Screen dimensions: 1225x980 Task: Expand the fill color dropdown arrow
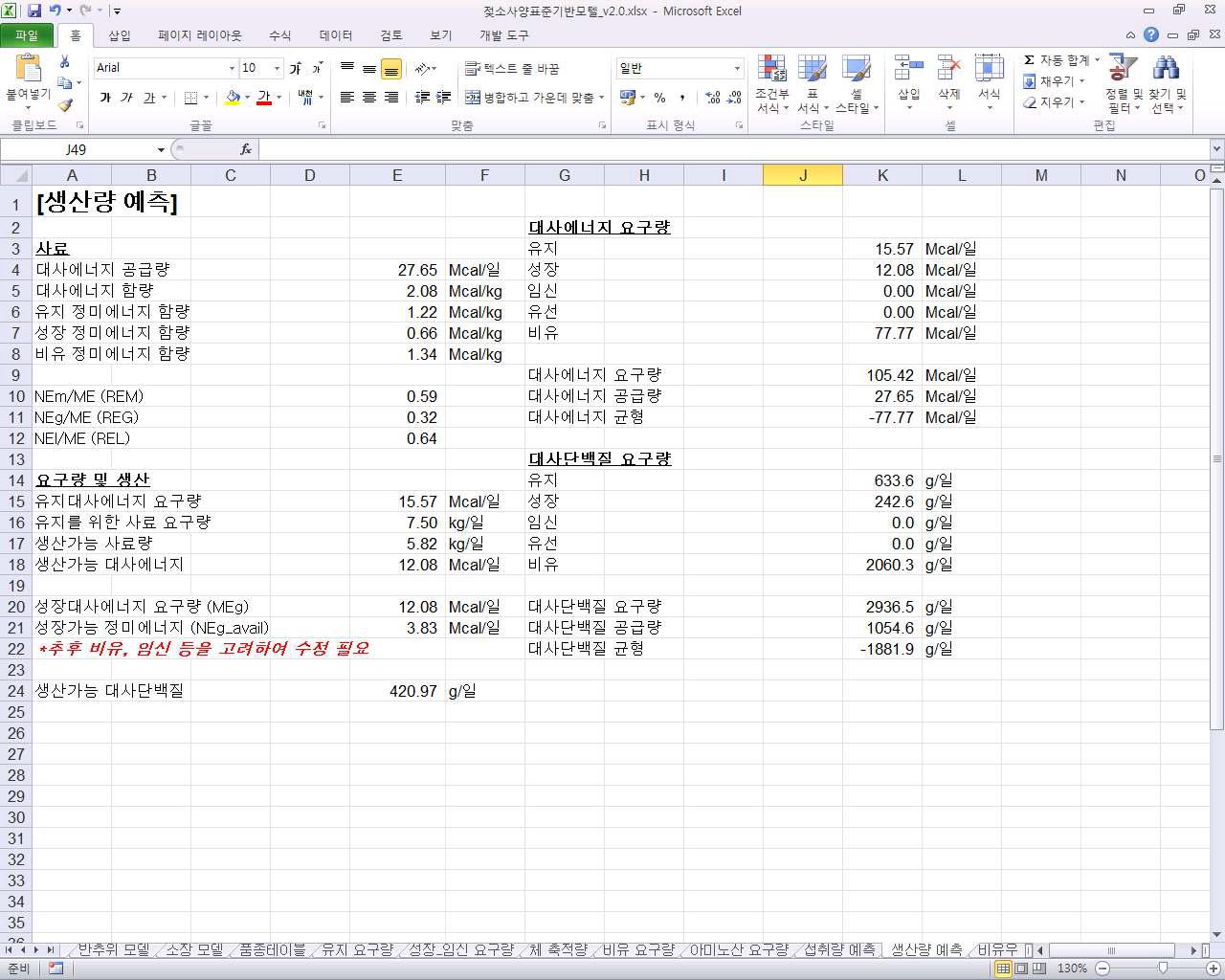pyautogui.click(x=247, y=98)
